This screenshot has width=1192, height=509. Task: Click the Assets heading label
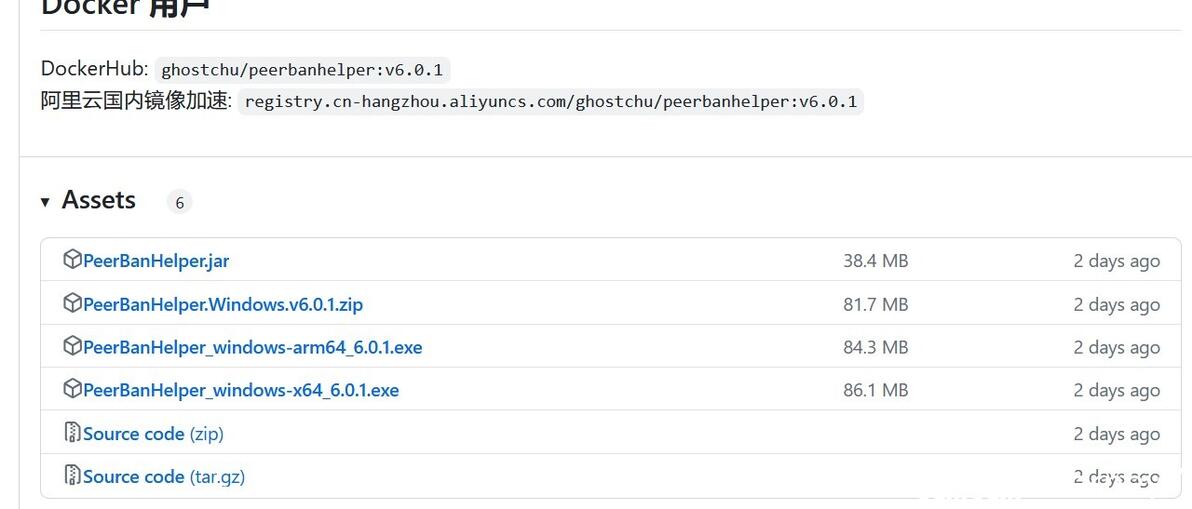coord(98,200)
